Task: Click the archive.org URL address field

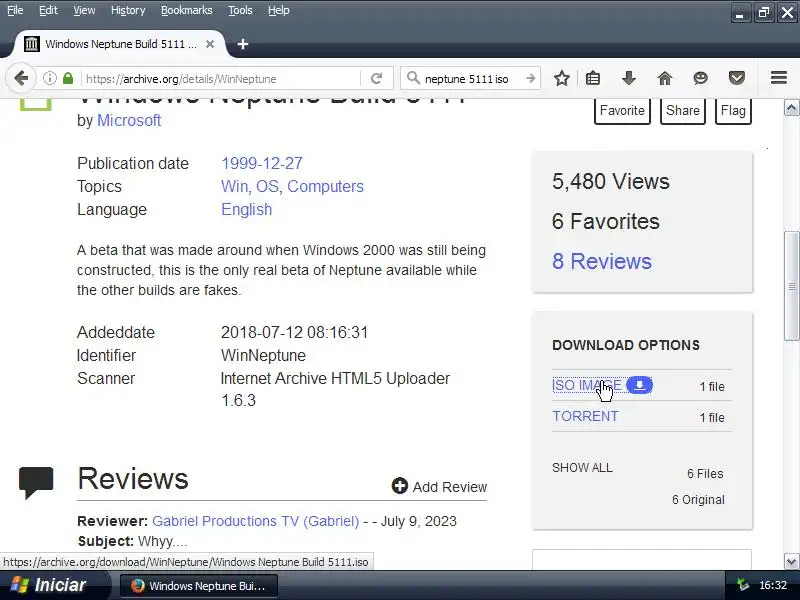Action: pyautogui.click(x=222, y=79)
